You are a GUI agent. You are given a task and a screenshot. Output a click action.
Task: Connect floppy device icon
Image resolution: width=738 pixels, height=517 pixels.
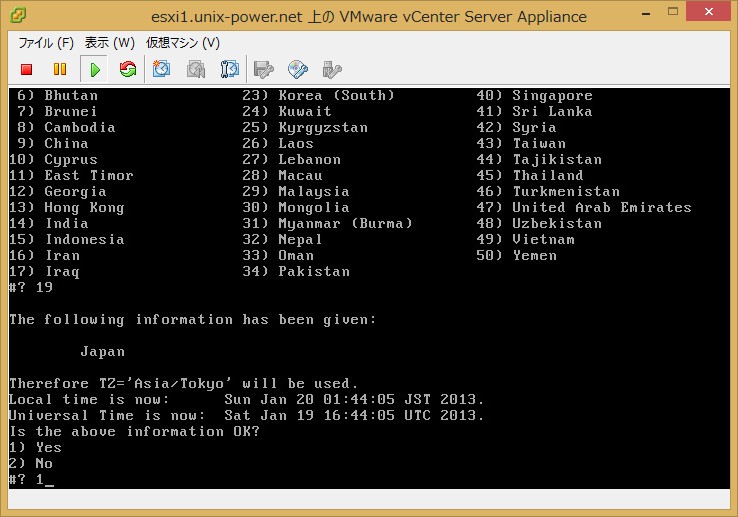[263, 70]
